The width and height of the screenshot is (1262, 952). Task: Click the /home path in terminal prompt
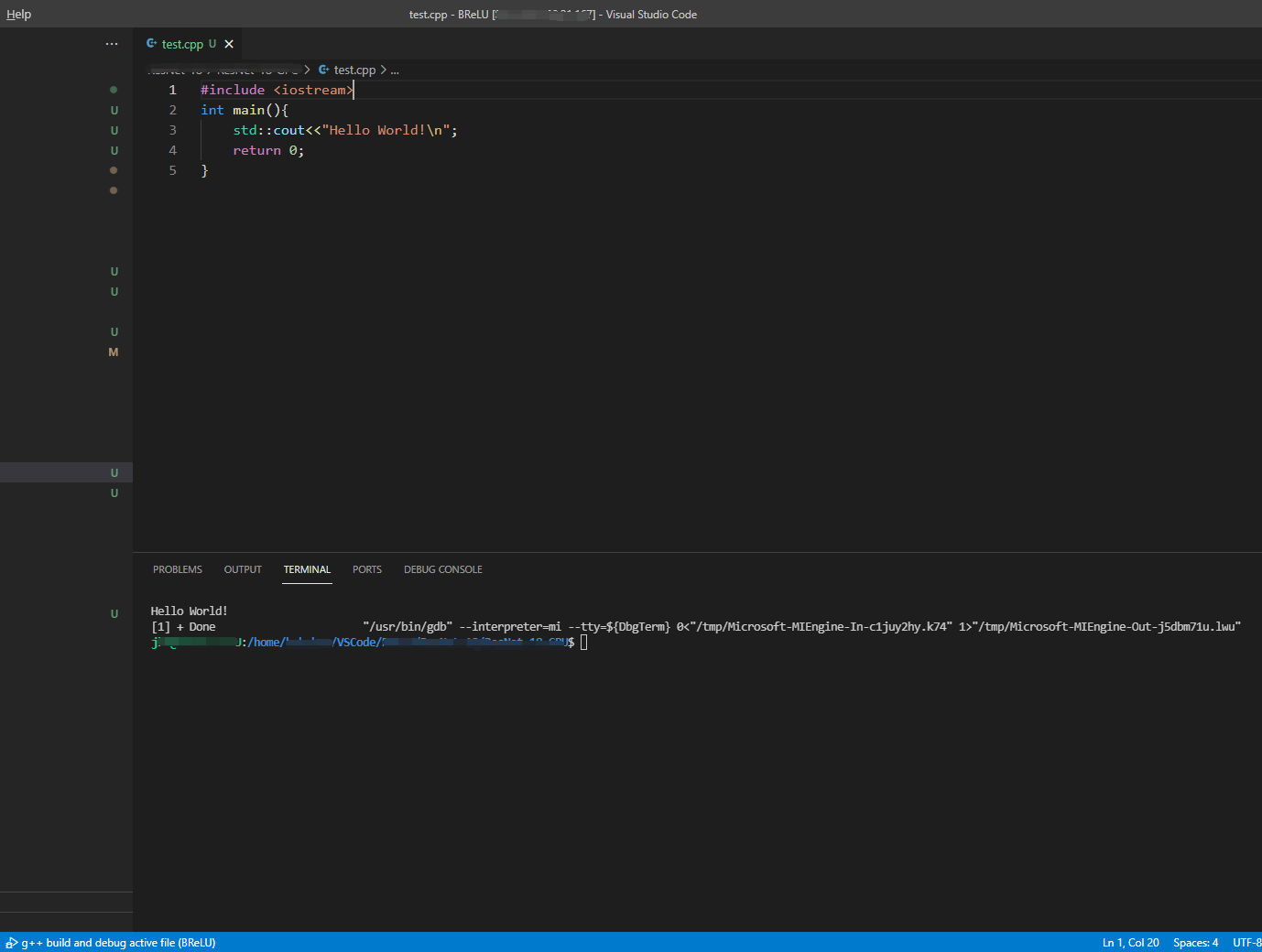[265, 643]
